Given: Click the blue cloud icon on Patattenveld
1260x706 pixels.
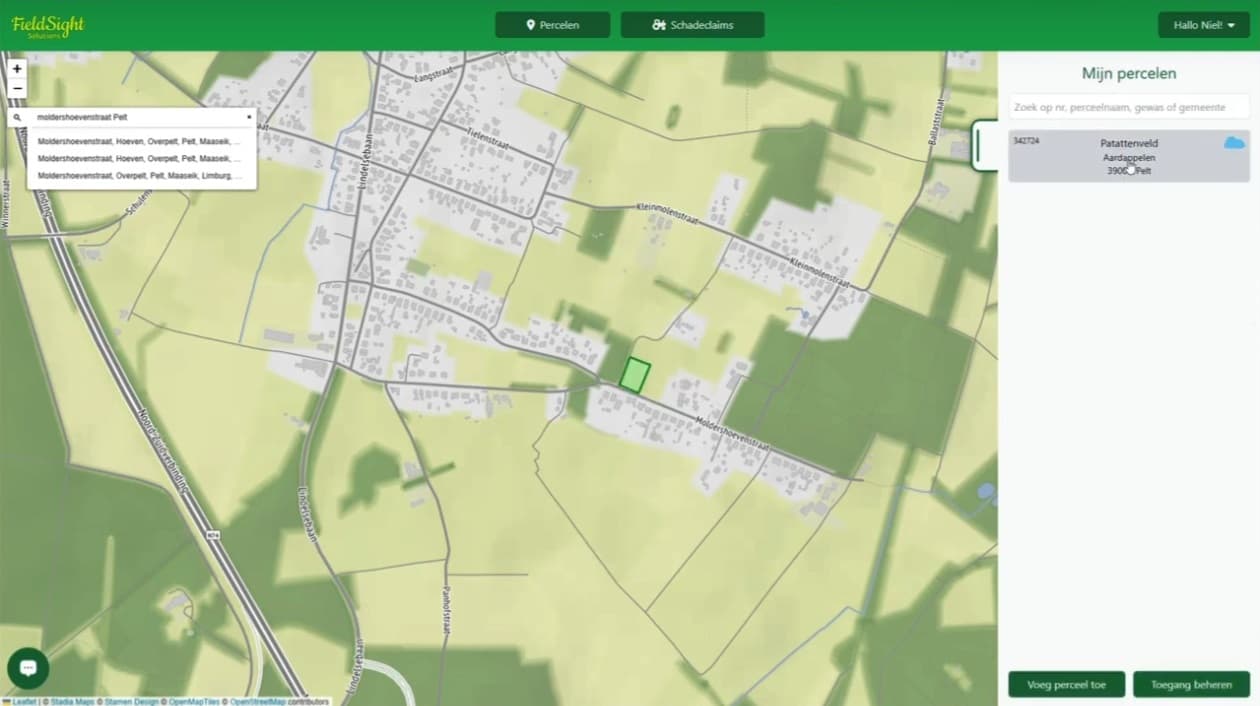Looking at the screenshot, I should (1234, 143).
